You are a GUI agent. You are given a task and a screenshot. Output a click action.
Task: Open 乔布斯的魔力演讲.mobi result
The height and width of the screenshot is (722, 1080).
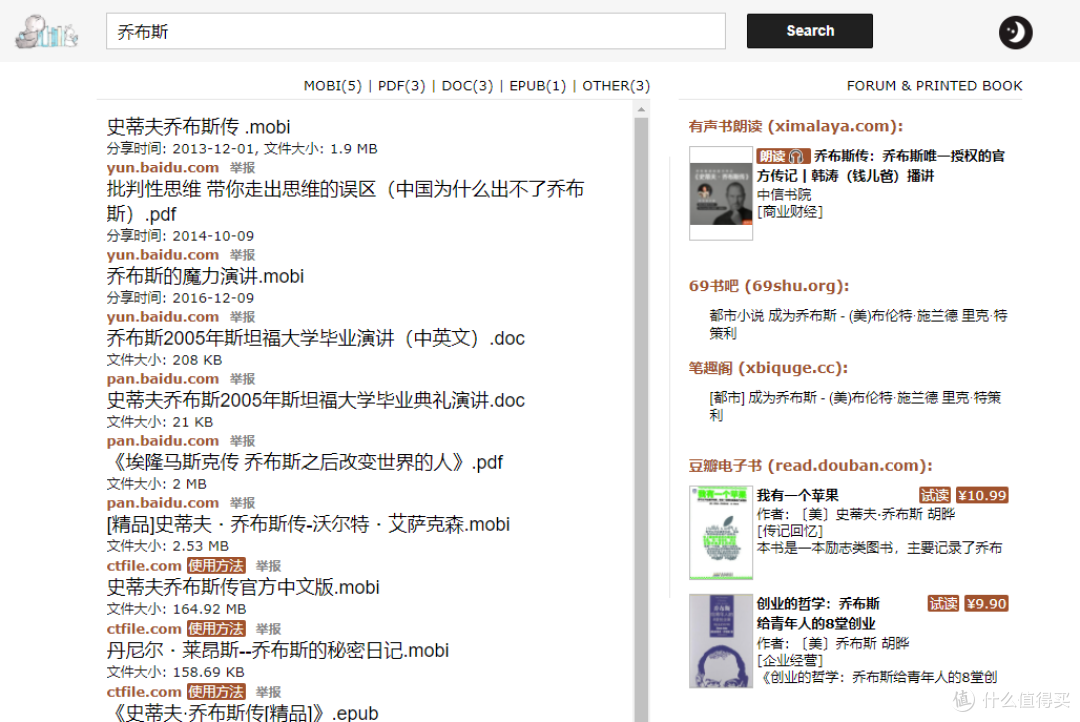coord(205,276)
